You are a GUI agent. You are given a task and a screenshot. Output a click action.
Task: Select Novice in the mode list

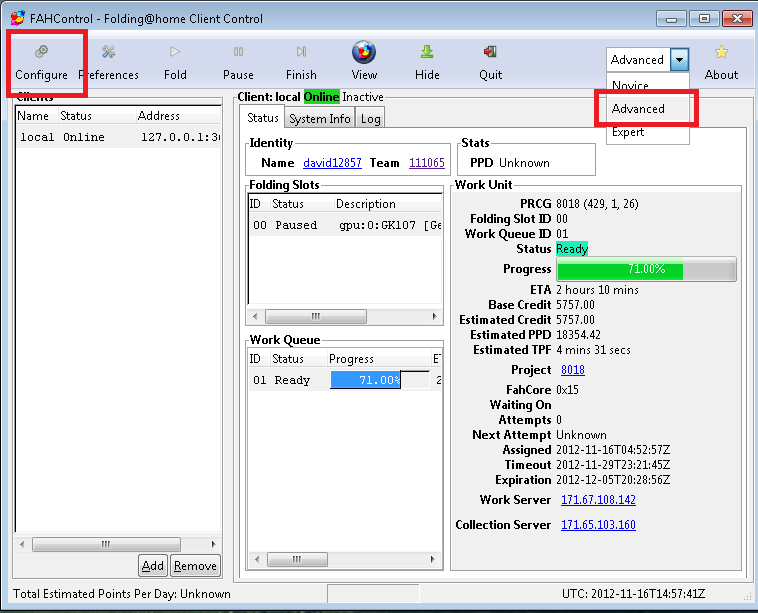click(x=630, y=86)
